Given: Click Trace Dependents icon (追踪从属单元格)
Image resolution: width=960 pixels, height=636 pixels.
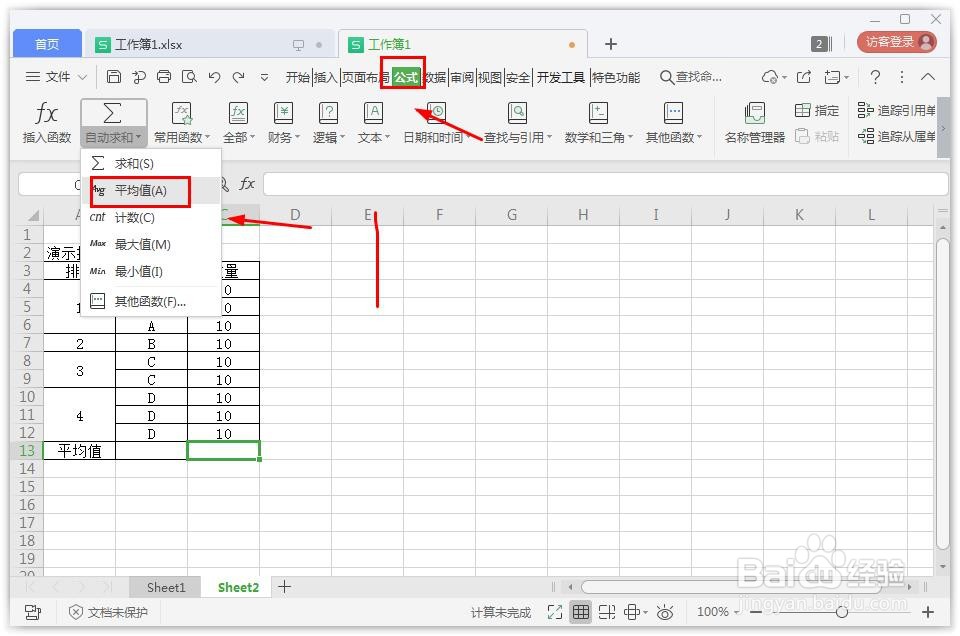Looking at the screenshot, I should click(865, 136).
